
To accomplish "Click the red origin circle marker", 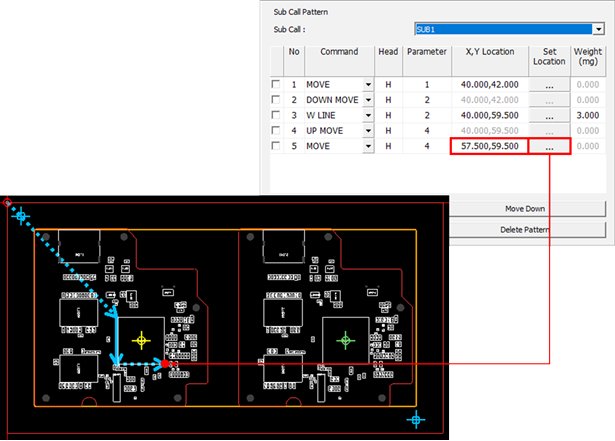I will click(x=8, y=204).
